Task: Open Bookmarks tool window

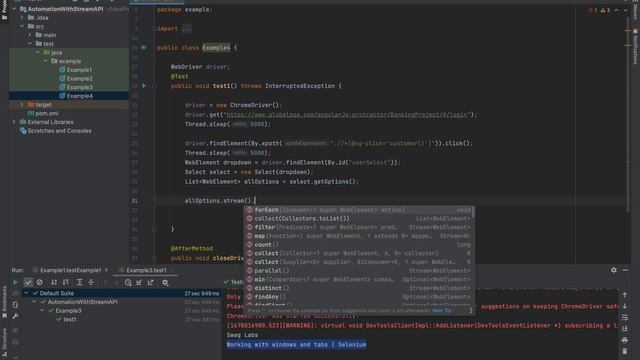Action: (x=4, y=302)
